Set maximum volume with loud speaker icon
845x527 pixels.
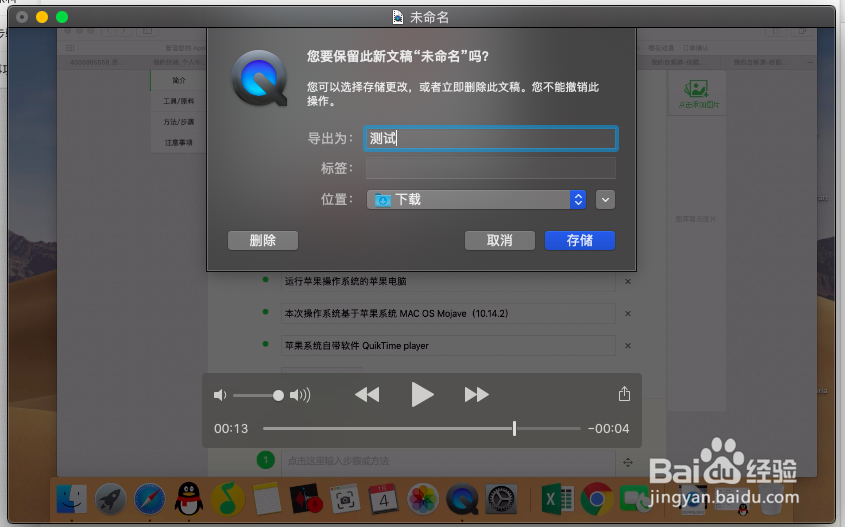pyautogui.click(x=300, y=395)
